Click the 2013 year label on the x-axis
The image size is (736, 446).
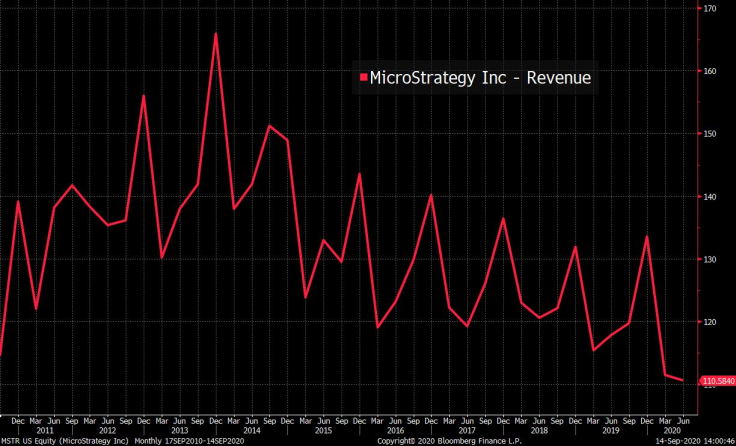pyautogui.click(x=180, y=431)
